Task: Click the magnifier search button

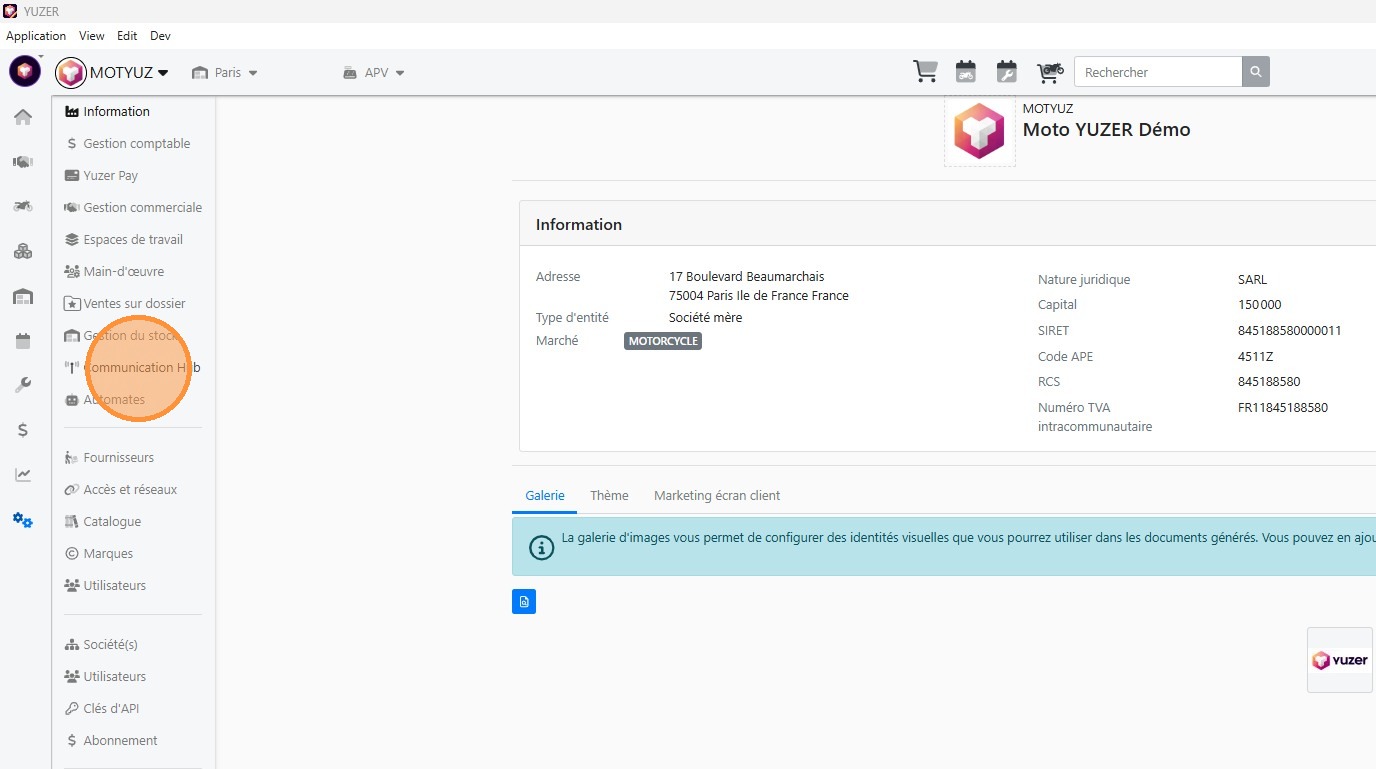Action: 1256,72
